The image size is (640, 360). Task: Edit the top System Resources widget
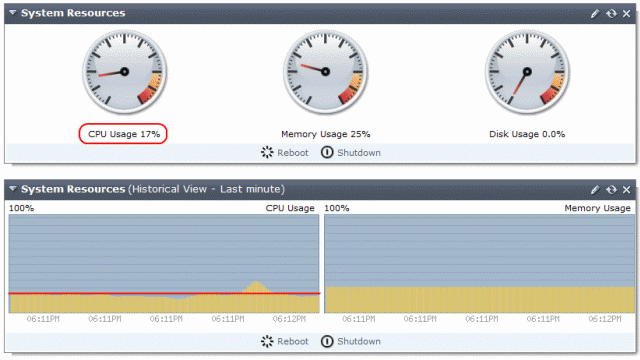click(x=595, y=14)
